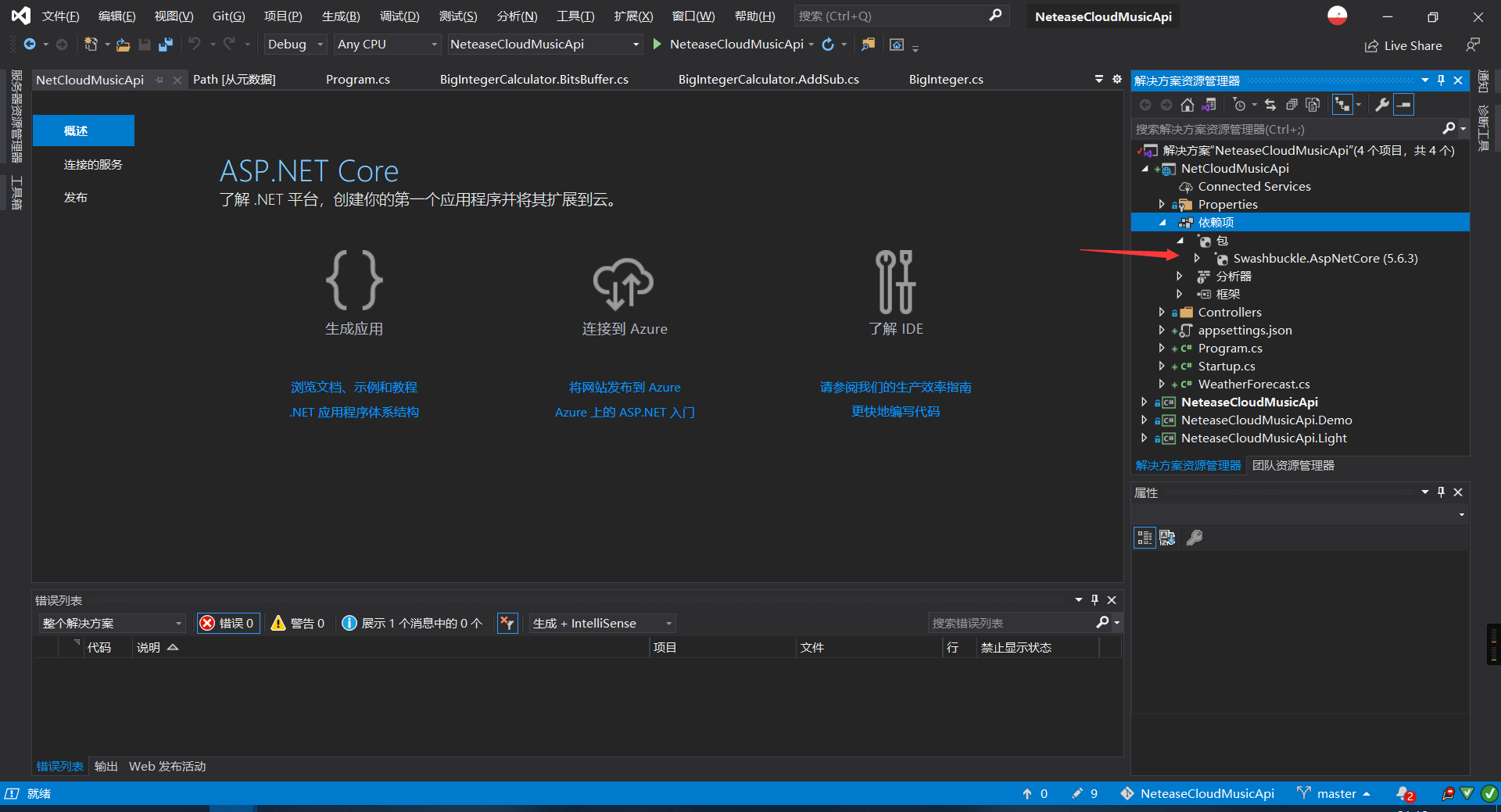Toggle Preview Selected Items in Solution Explorer

(1405, 105)
